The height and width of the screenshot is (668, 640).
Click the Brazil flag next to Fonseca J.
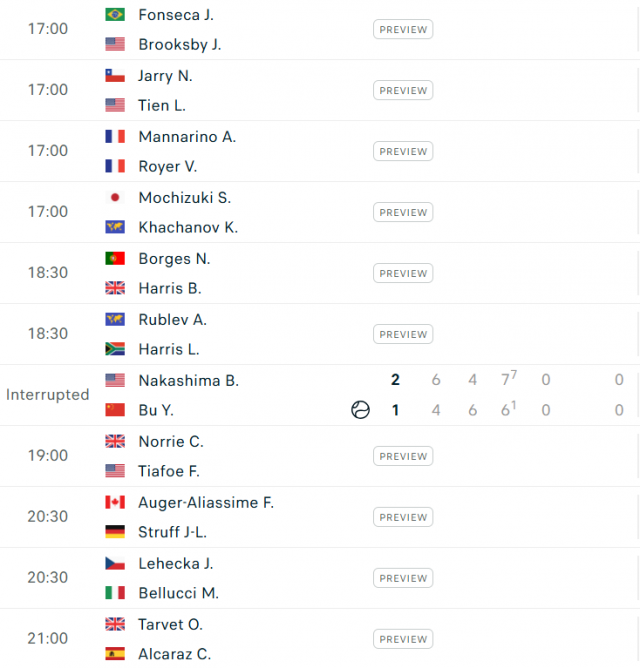pos(115,14)
